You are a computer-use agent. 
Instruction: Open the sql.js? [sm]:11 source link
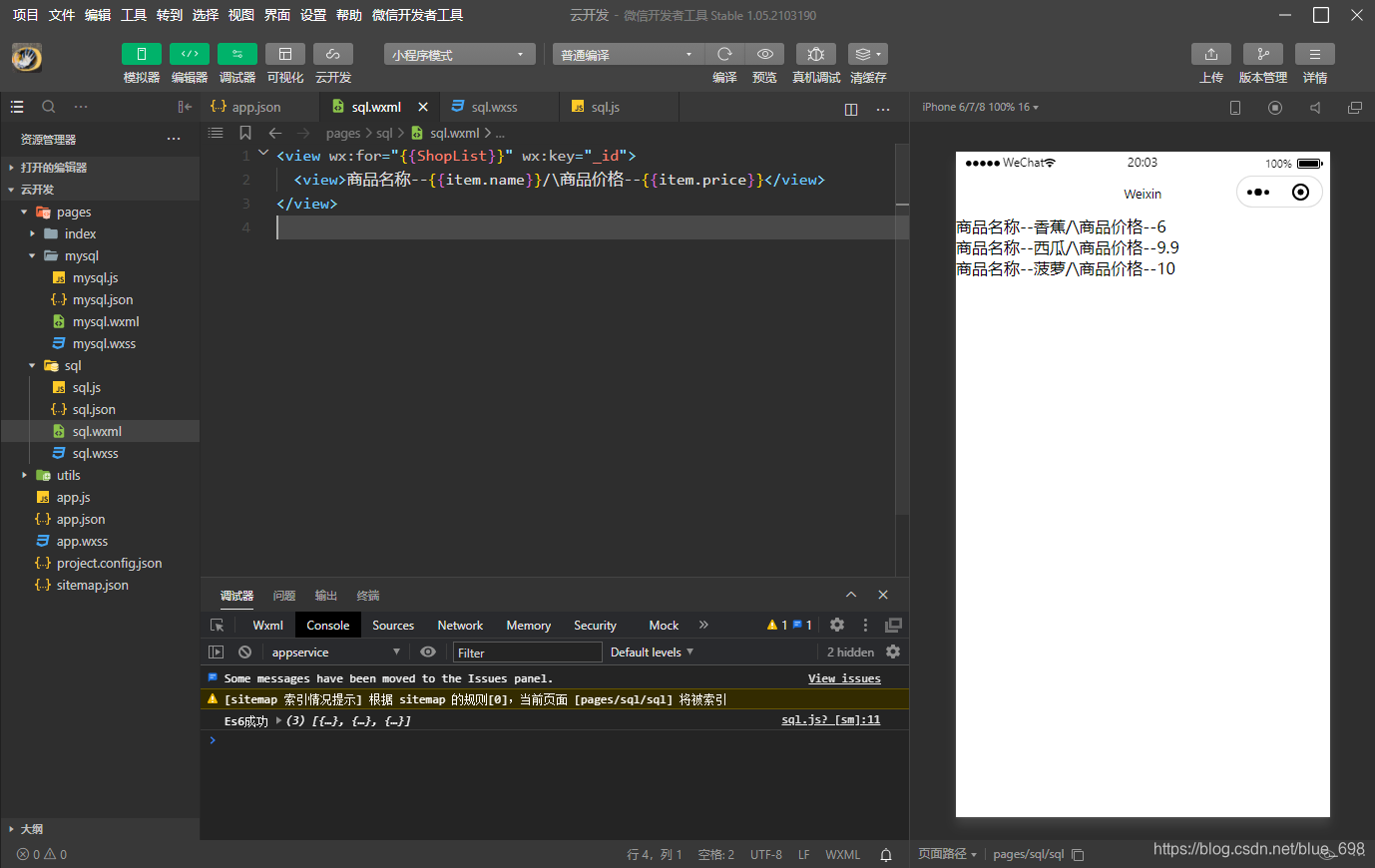[830, 719]
